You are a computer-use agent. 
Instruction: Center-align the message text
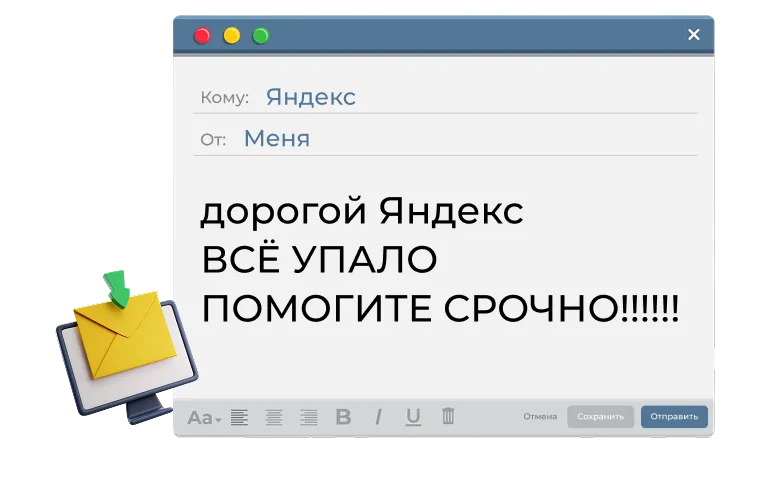[x=274, y=417]
